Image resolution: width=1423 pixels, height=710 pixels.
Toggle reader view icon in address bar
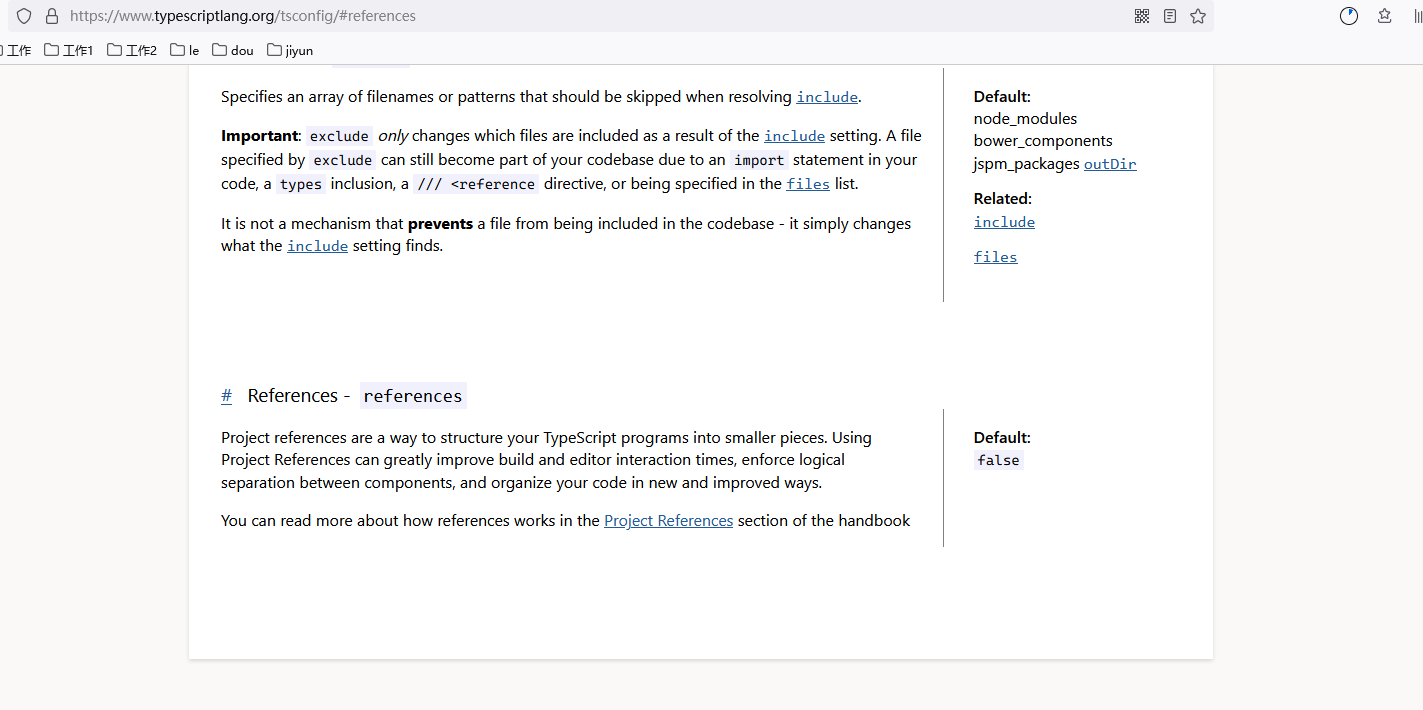(x=1170, y=16)
